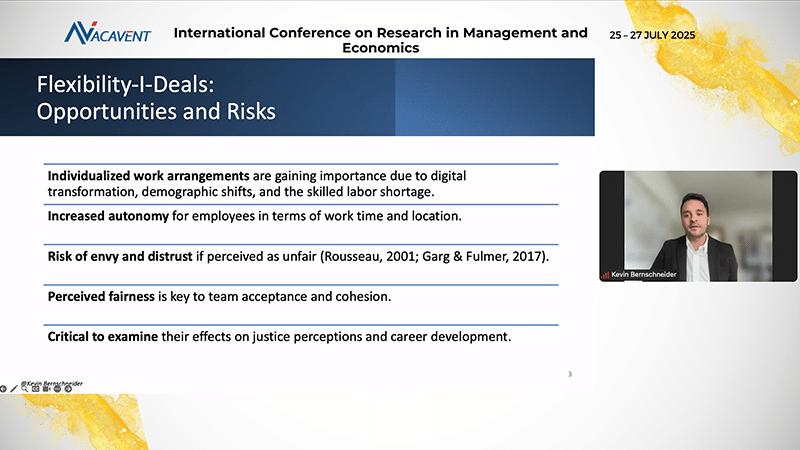Click the conference title header text
Image resolution: width=800 pixels, height=450 pixels.
click(380, 40)
